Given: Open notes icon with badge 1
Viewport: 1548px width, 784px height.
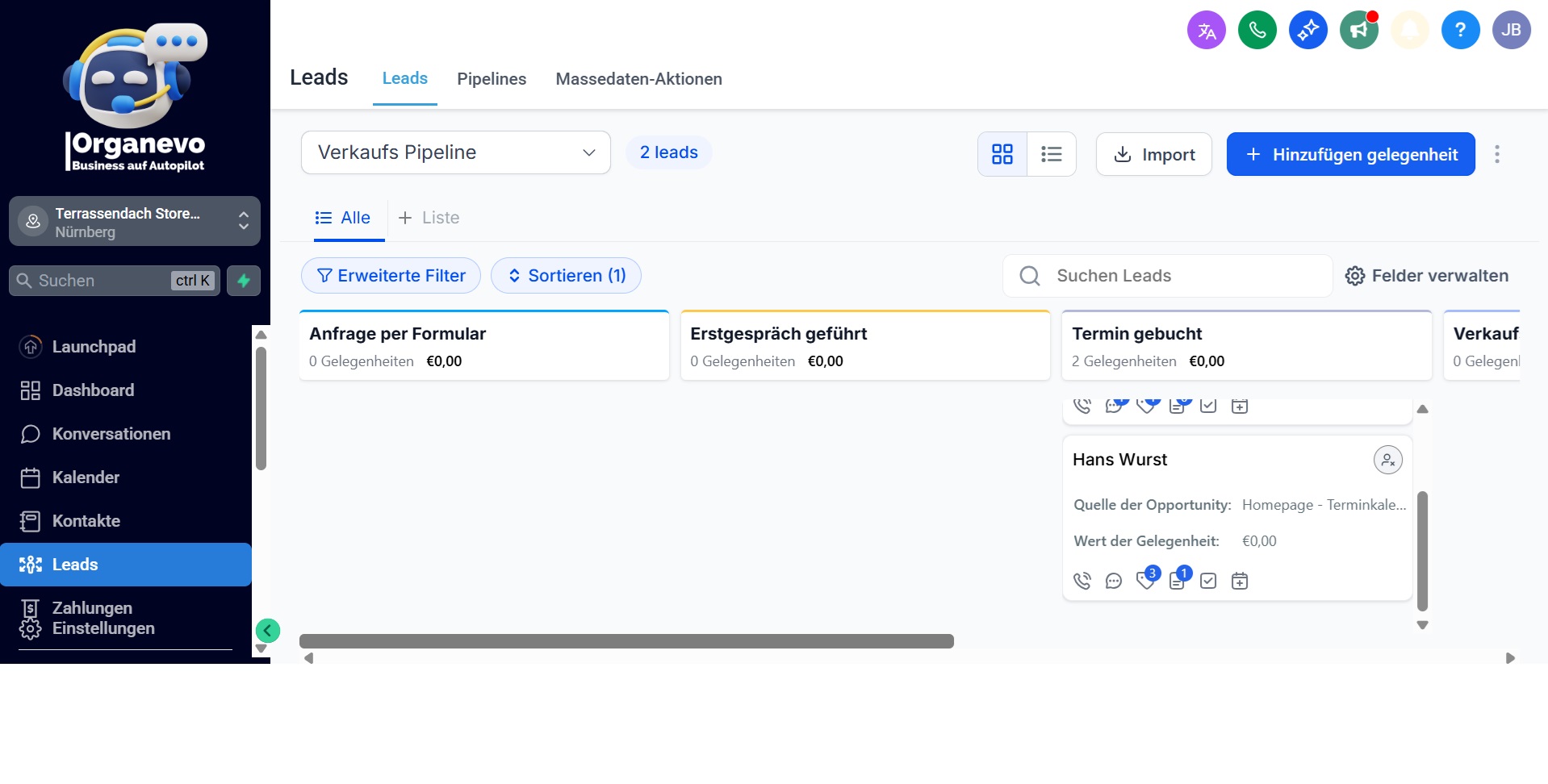Looking at the screenshot, I should [x=1178, y=581].
